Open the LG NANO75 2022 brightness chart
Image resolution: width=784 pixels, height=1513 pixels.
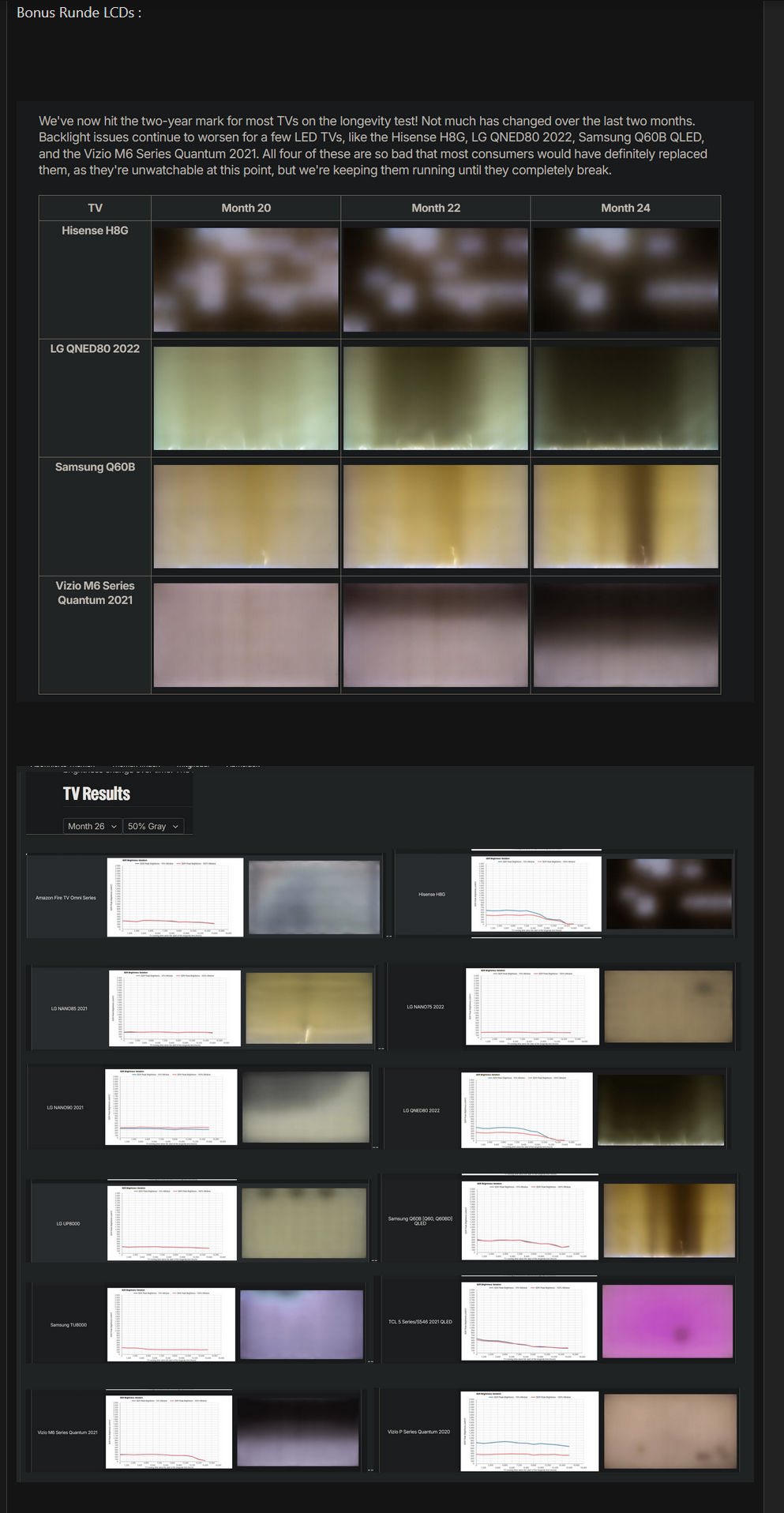tap(532, 1007)
